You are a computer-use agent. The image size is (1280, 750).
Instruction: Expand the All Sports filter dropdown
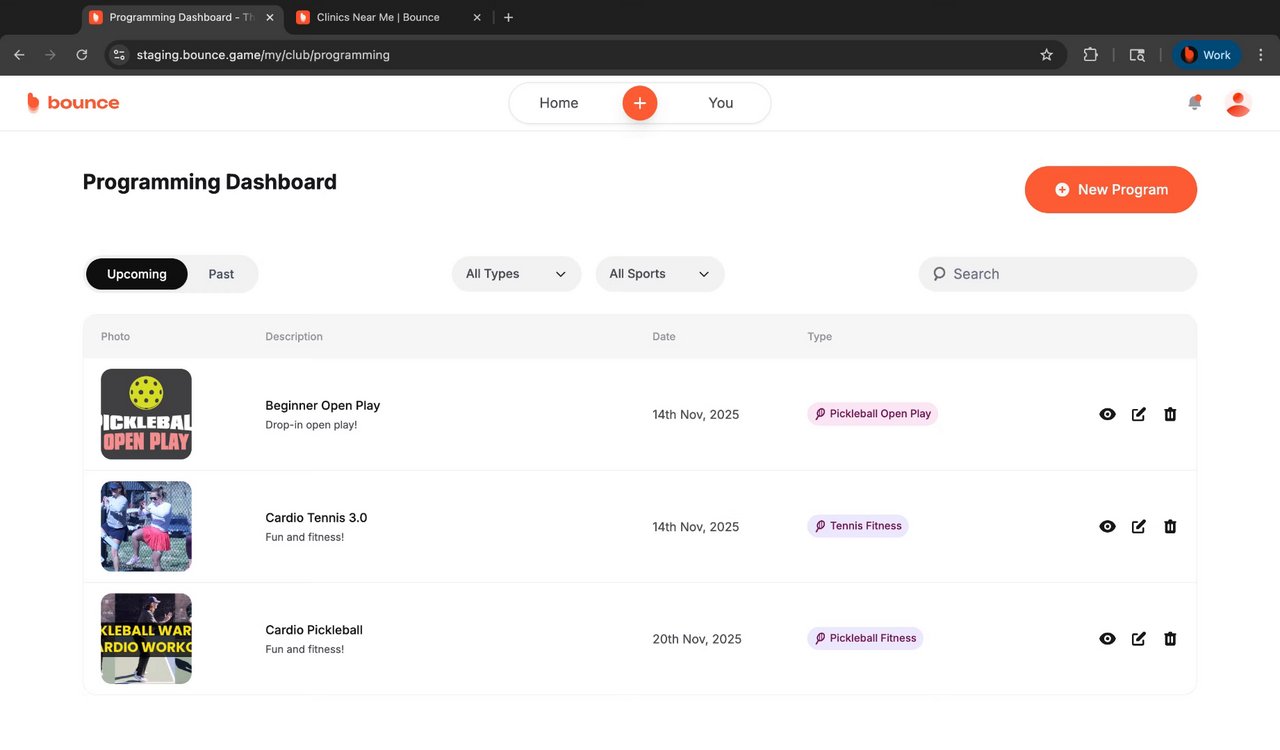[659, 274]
